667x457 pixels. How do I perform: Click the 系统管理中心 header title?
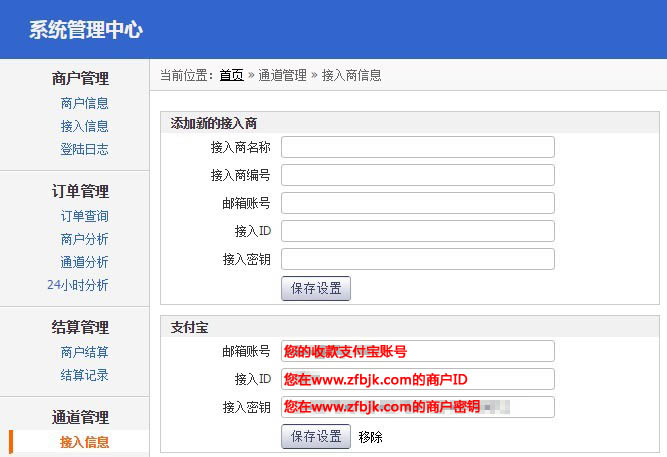click(x=86, y=30)
